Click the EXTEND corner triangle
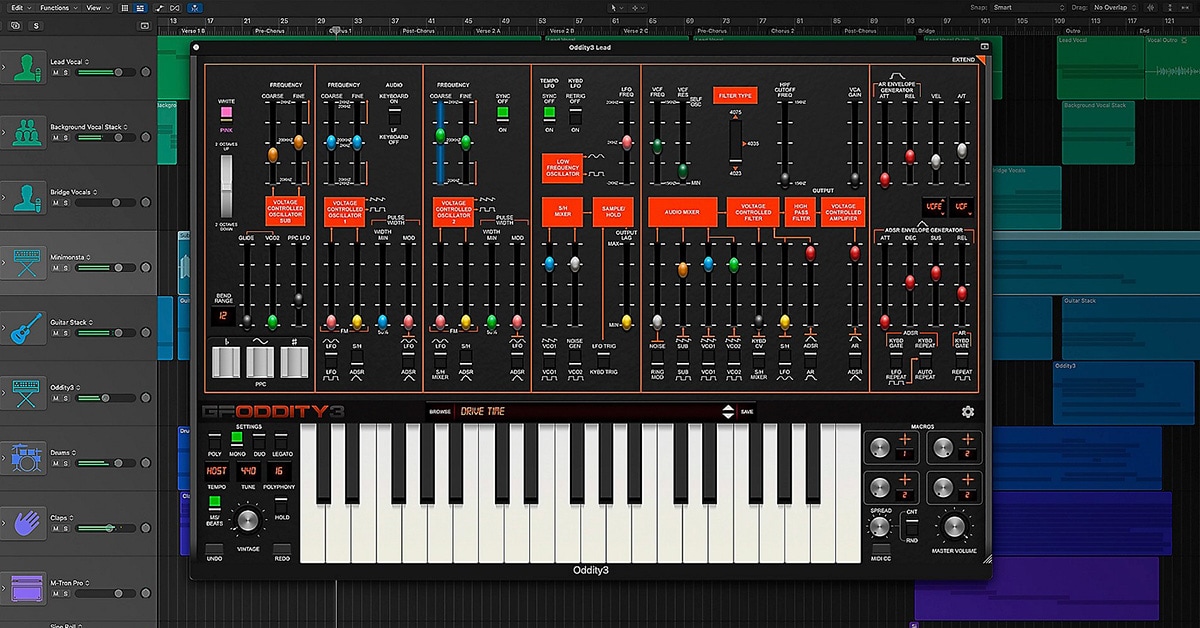The width and height of the screenshot is (1200, 628). pos(981,59)
